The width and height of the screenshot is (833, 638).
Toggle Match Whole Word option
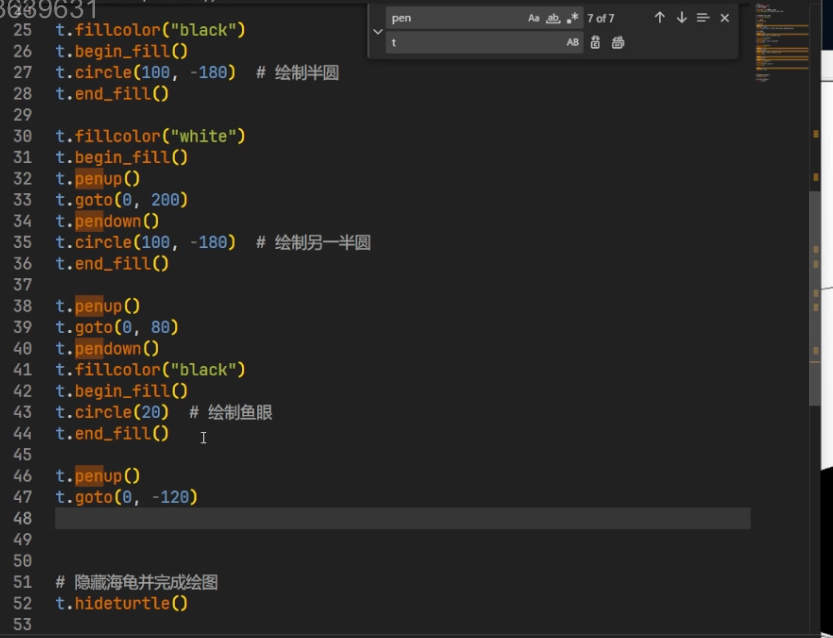coord(553,18)
